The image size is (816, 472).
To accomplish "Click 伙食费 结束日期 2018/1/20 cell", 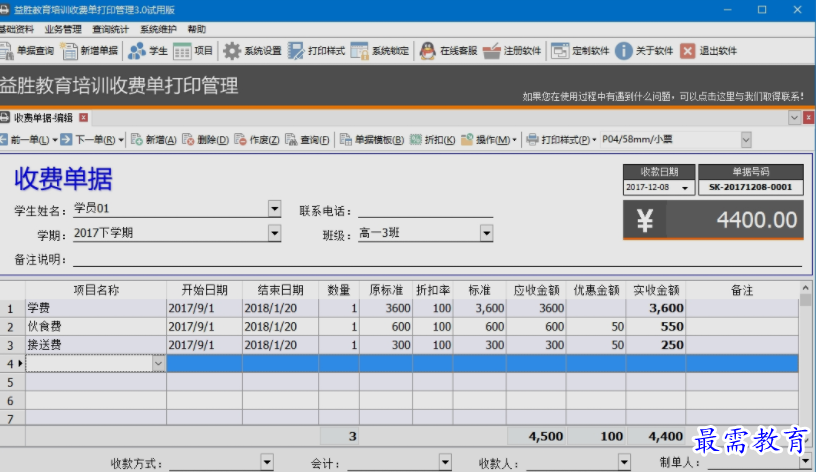I will point(280,327).
